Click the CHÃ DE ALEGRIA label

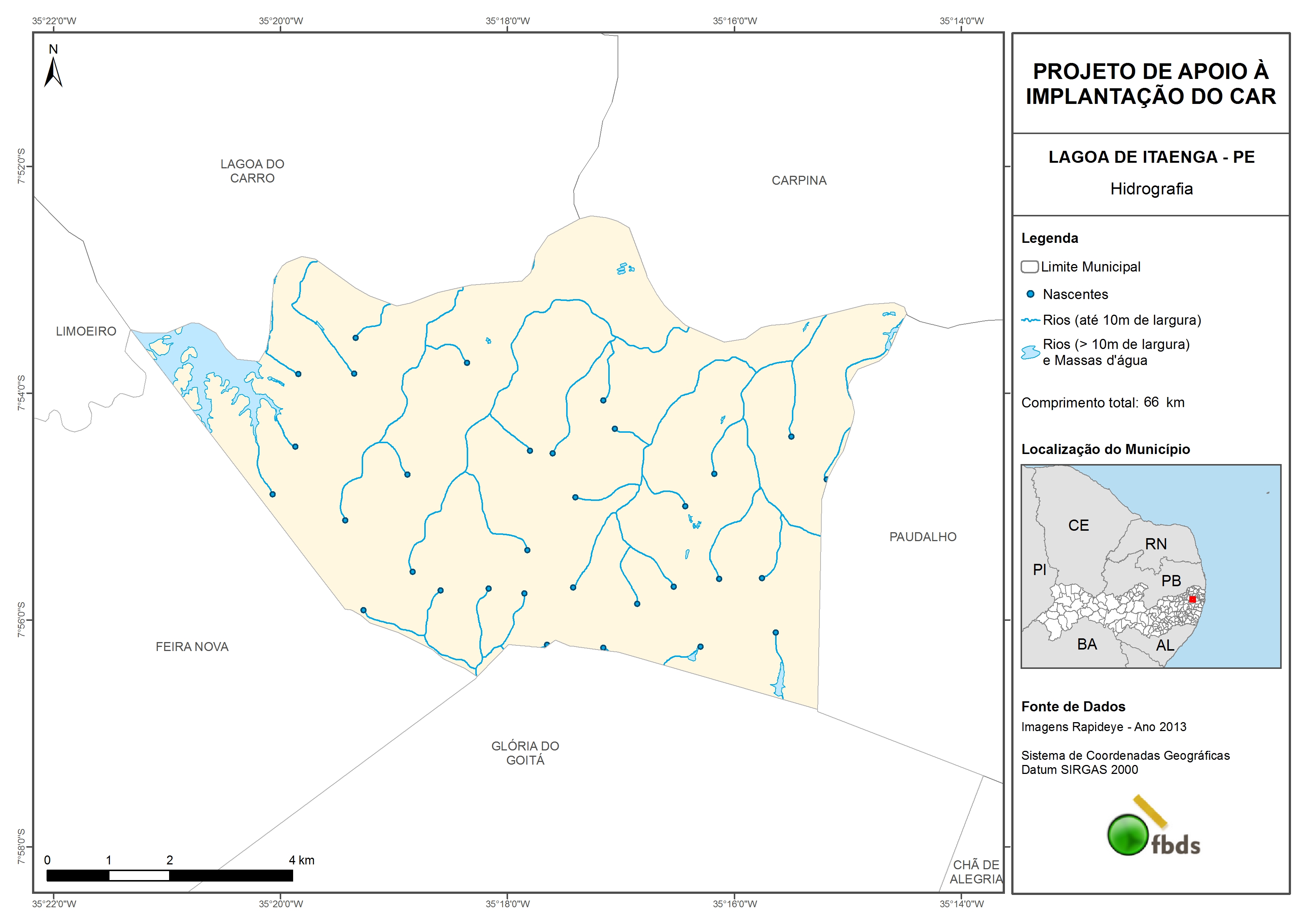976,871
